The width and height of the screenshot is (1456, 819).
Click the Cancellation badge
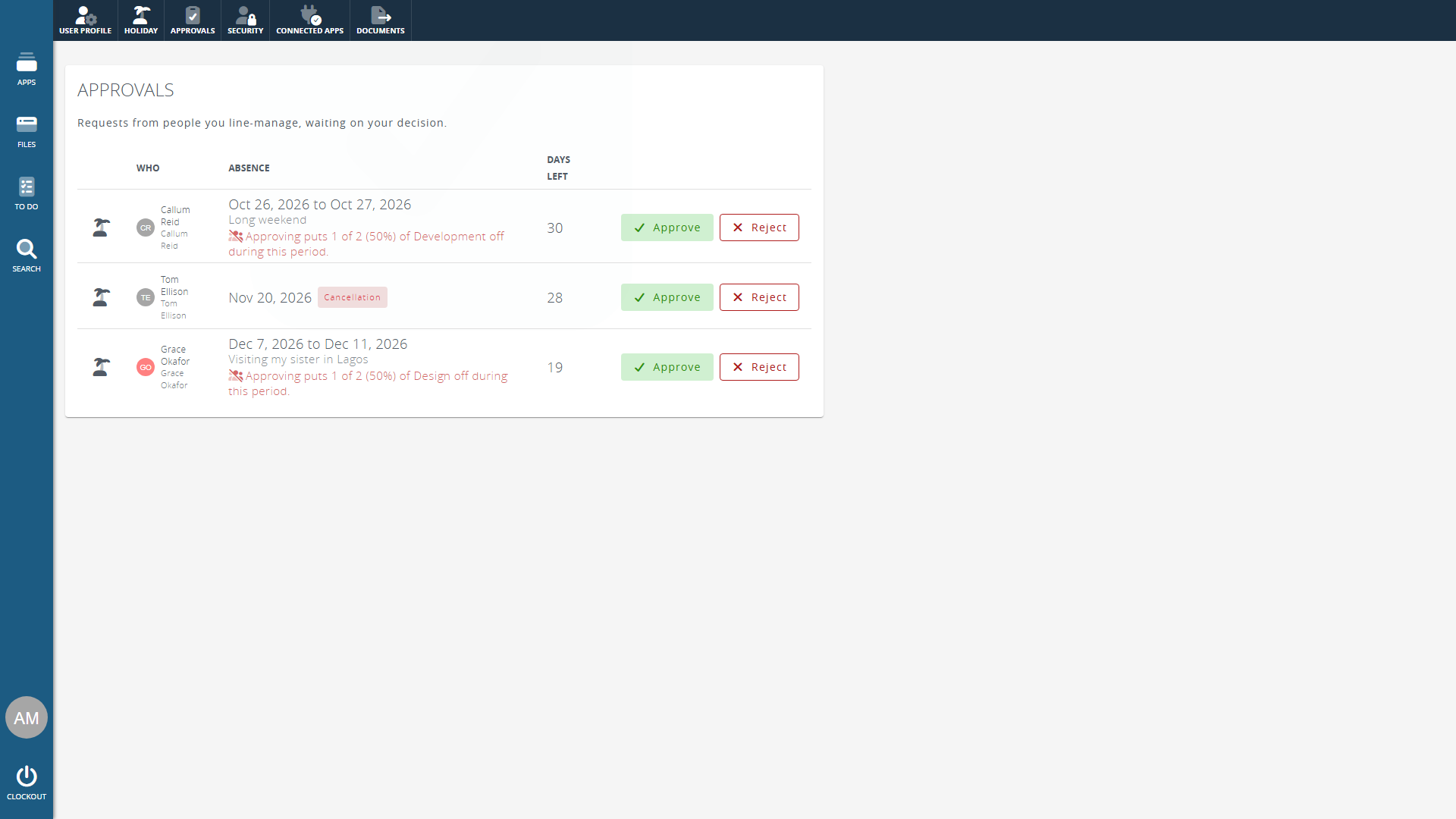(353, 297)
